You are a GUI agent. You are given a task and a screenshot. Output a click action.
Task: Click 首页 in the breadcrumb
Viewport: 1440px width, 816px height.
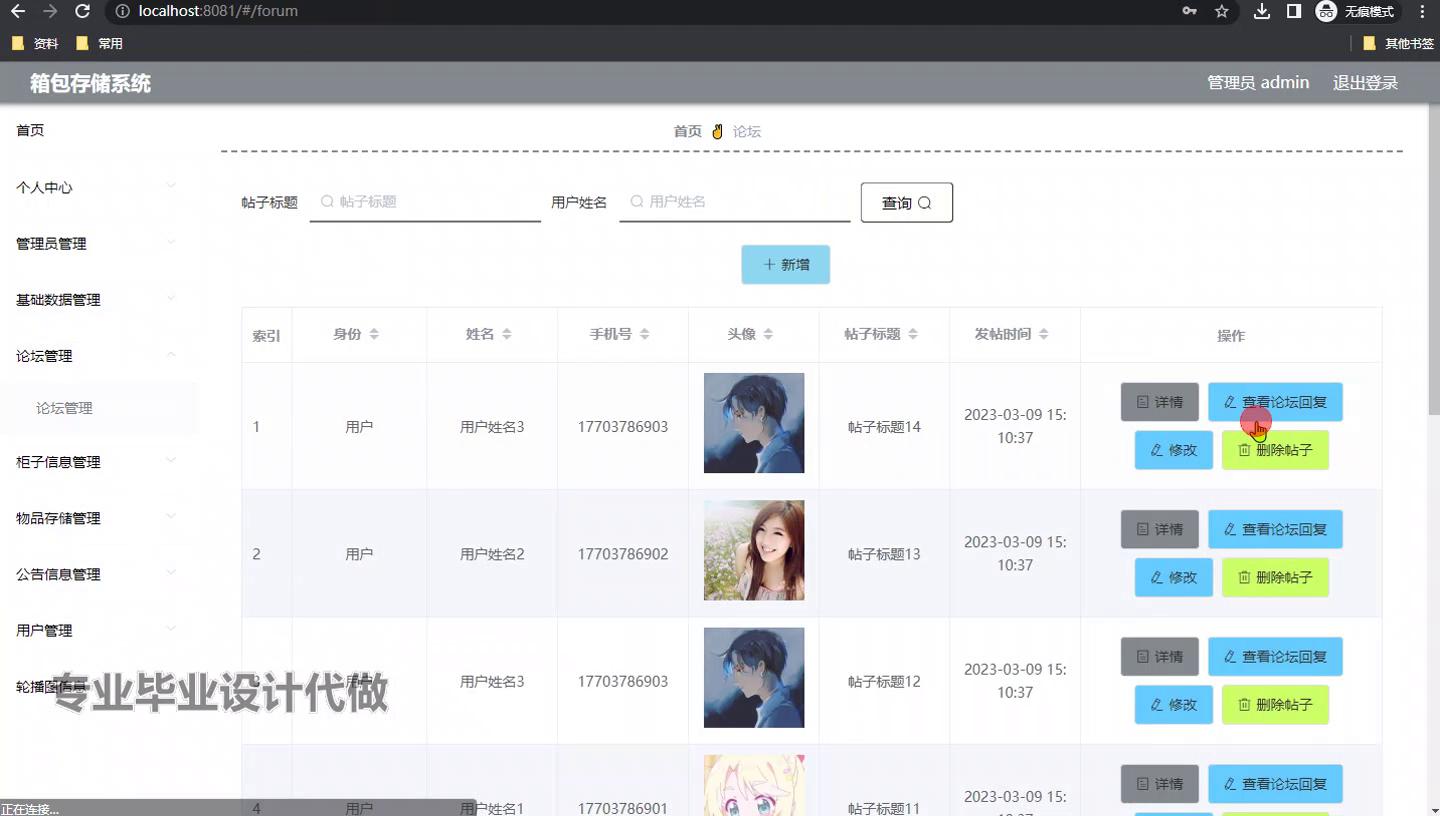[687, 131]
